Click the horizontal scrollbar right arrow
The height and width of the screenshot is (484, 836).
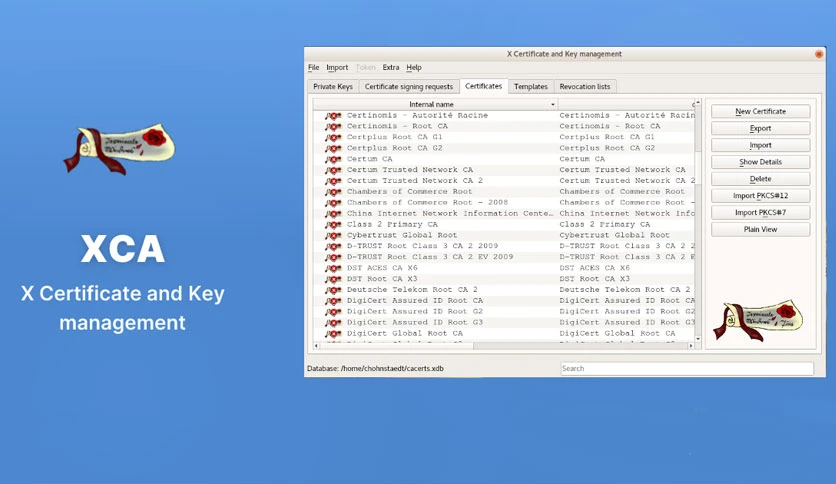[690, 345]
